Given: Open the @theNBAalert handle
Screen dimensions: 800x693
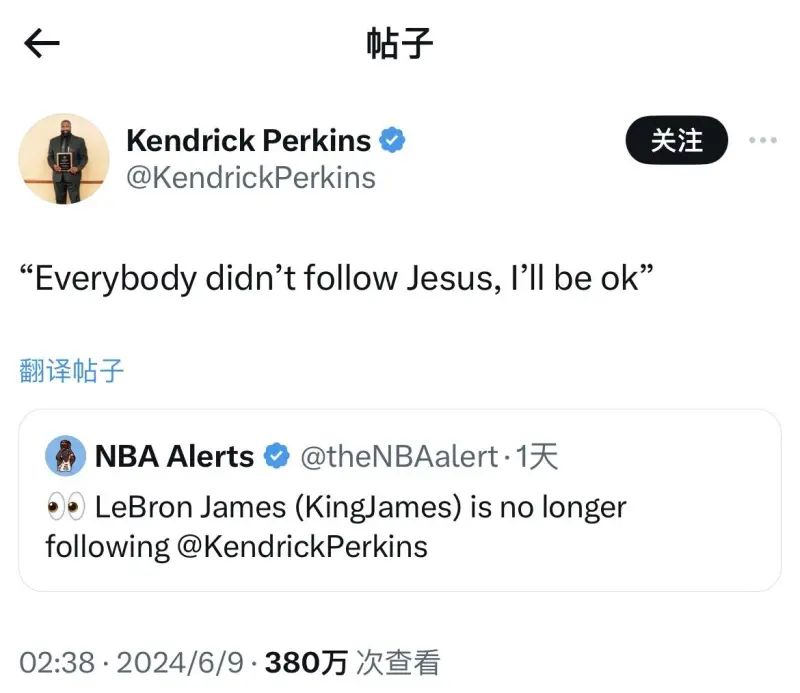Looking at the screenshot, I should coord(399,457).
